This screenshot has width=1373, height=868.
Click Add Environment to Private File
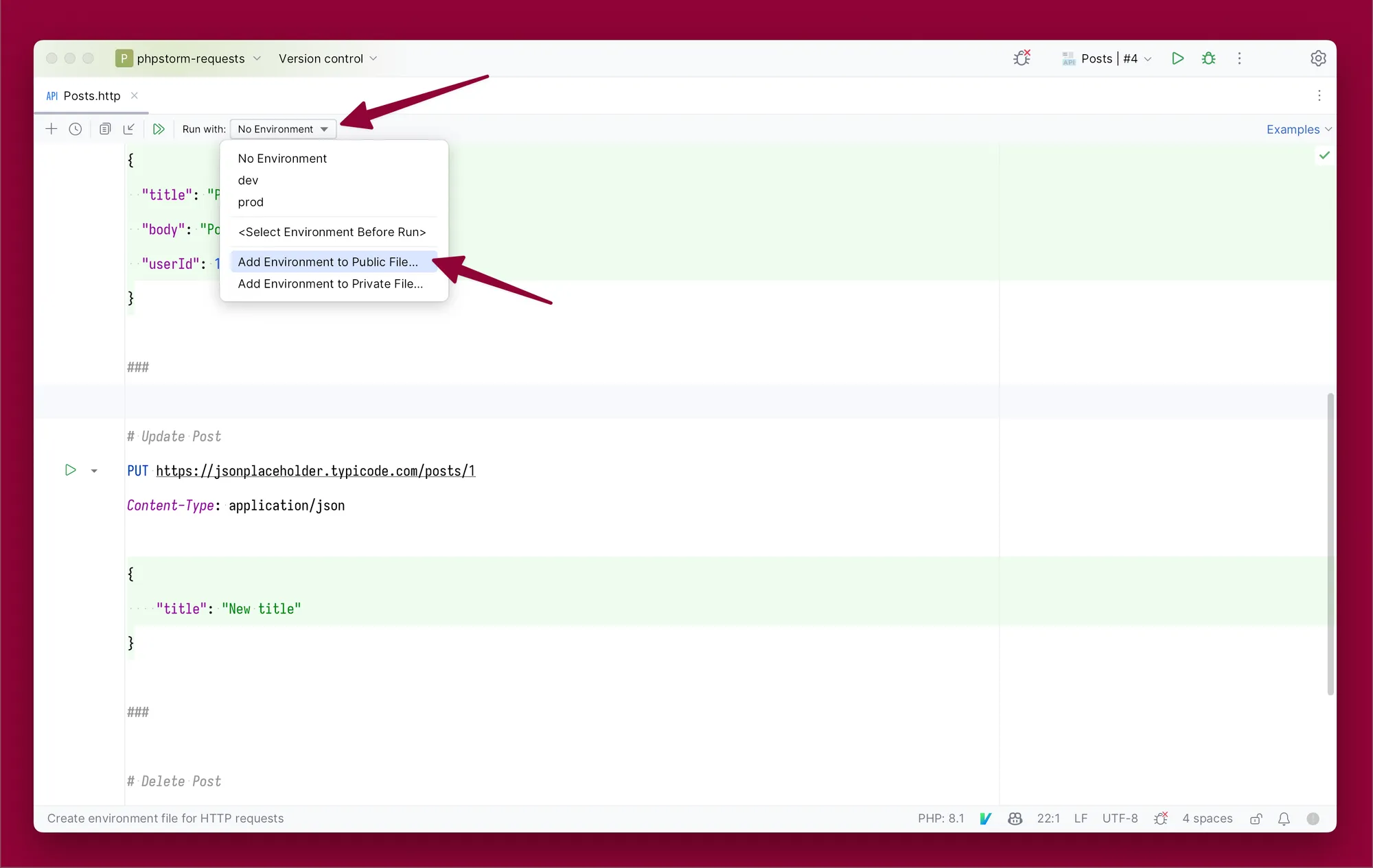coord(334,284)
